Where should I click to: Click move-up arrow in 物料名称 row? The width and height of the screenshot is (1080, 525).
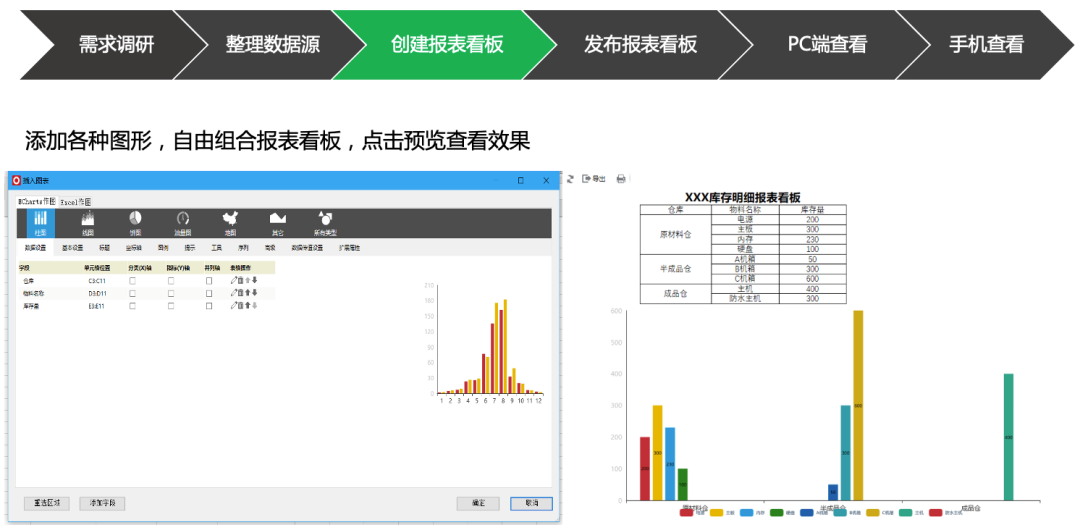pos(248,293)
